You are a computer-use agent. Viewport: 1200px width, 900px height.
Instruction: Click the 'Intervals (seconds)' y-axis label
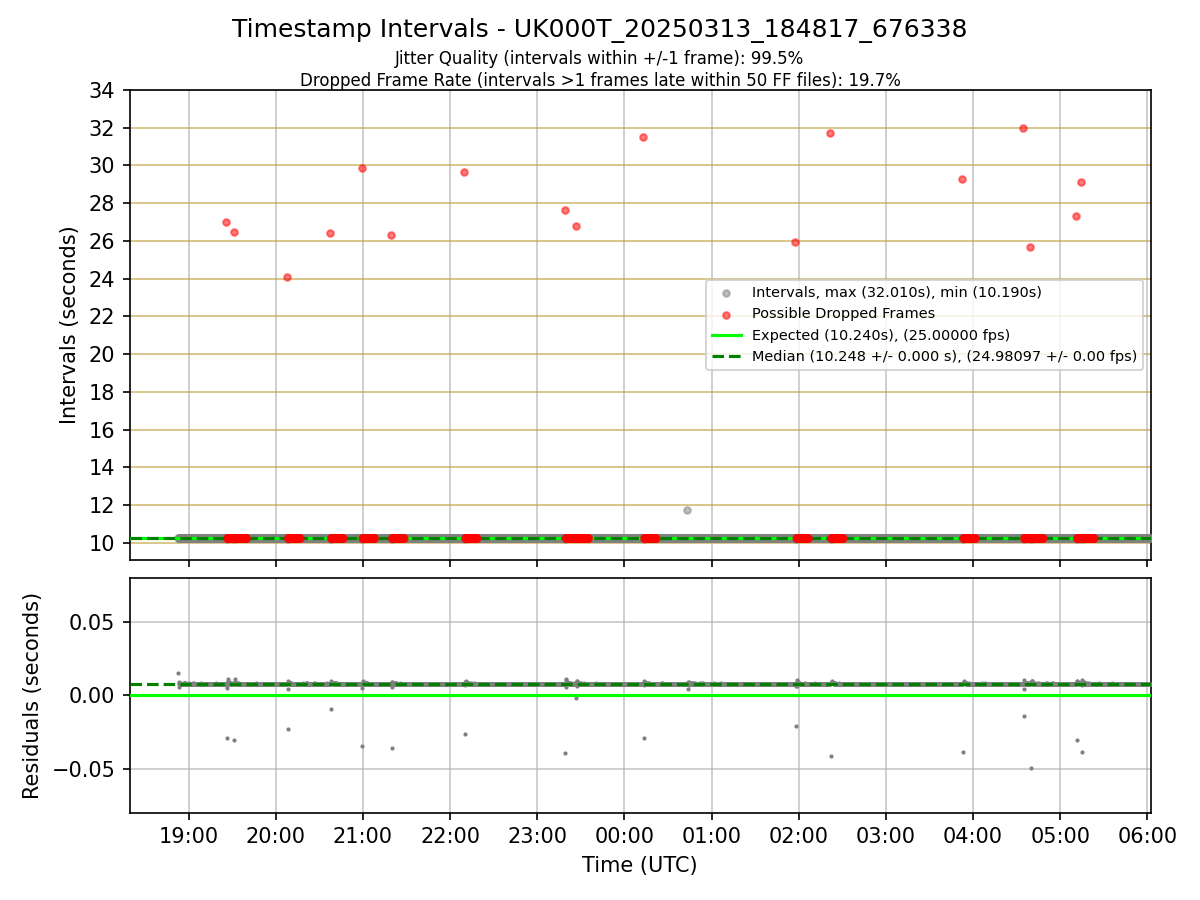point(68,325)
